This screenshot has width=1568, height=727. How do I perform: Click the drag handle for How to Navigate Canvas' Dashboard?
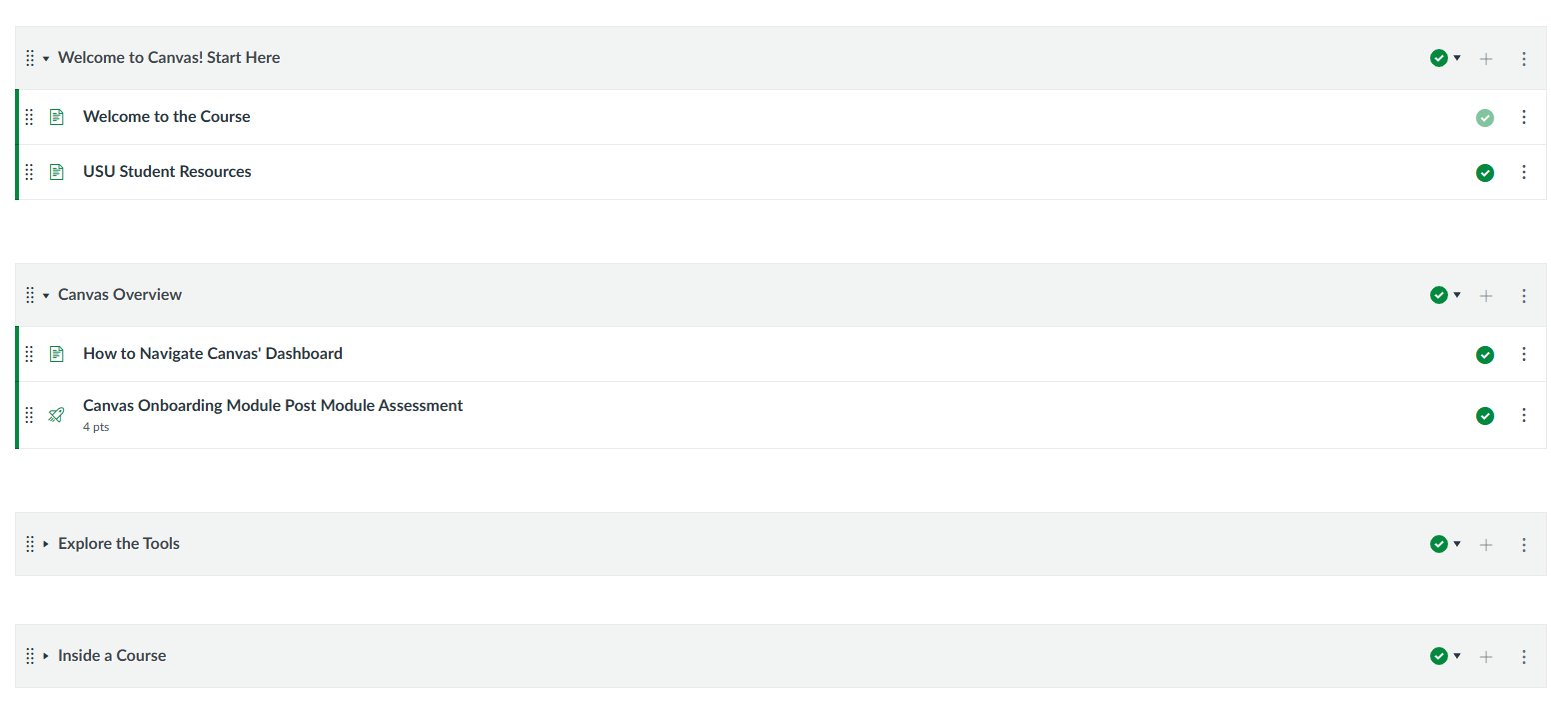click(30, 354)
